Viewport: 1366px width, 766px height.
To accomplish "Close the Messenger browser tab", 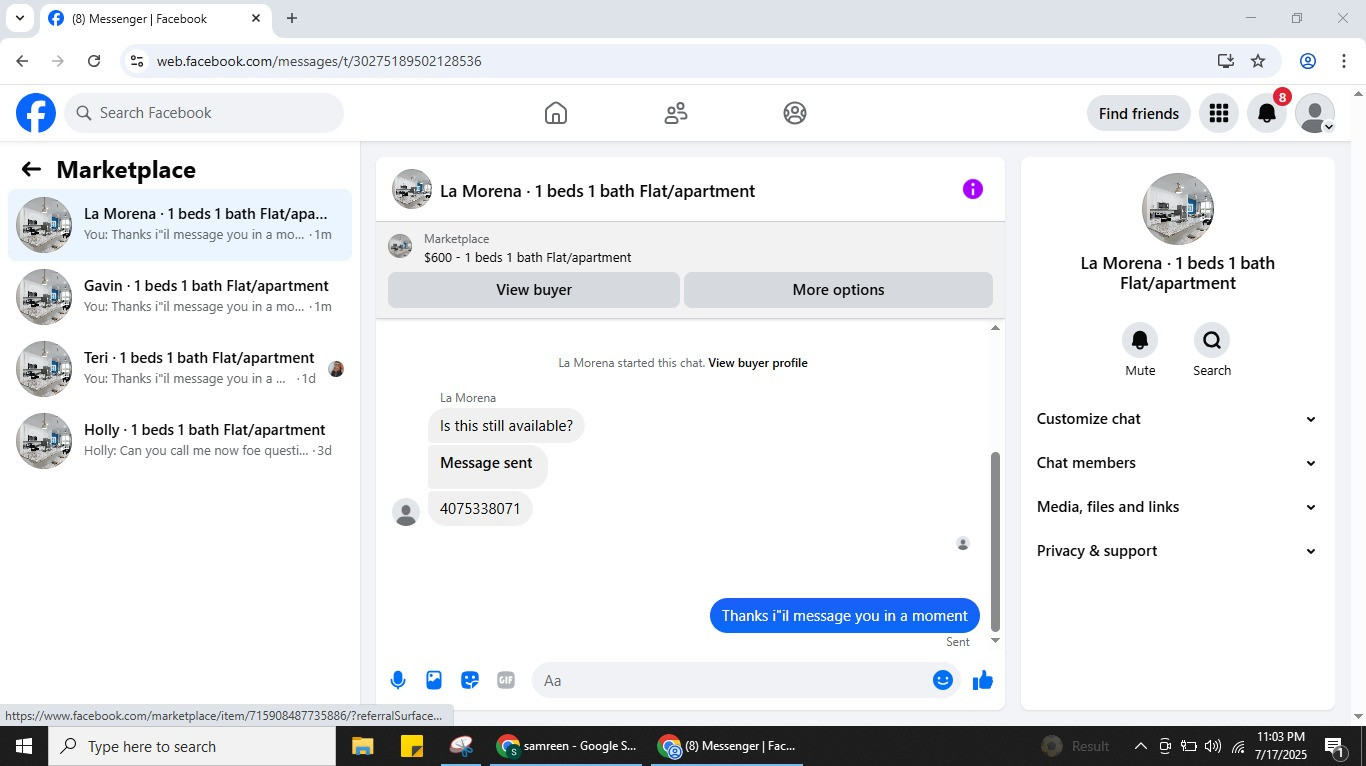I will (256, 18).
